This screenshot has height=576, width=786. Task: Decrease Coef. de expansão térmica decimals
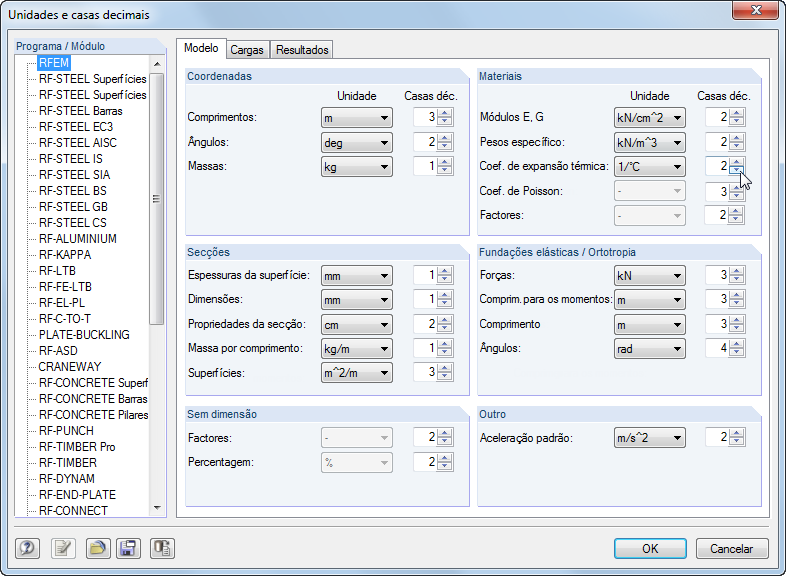pyautogui.click(x=737, y=171)
